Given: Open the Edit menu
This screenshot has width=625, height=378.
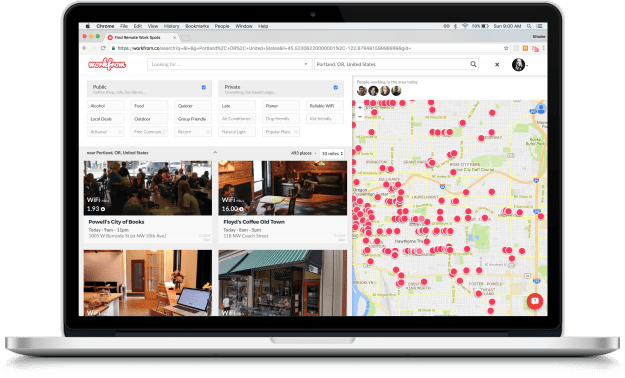Looking at the screenshot, I should [x=138, y=26].
